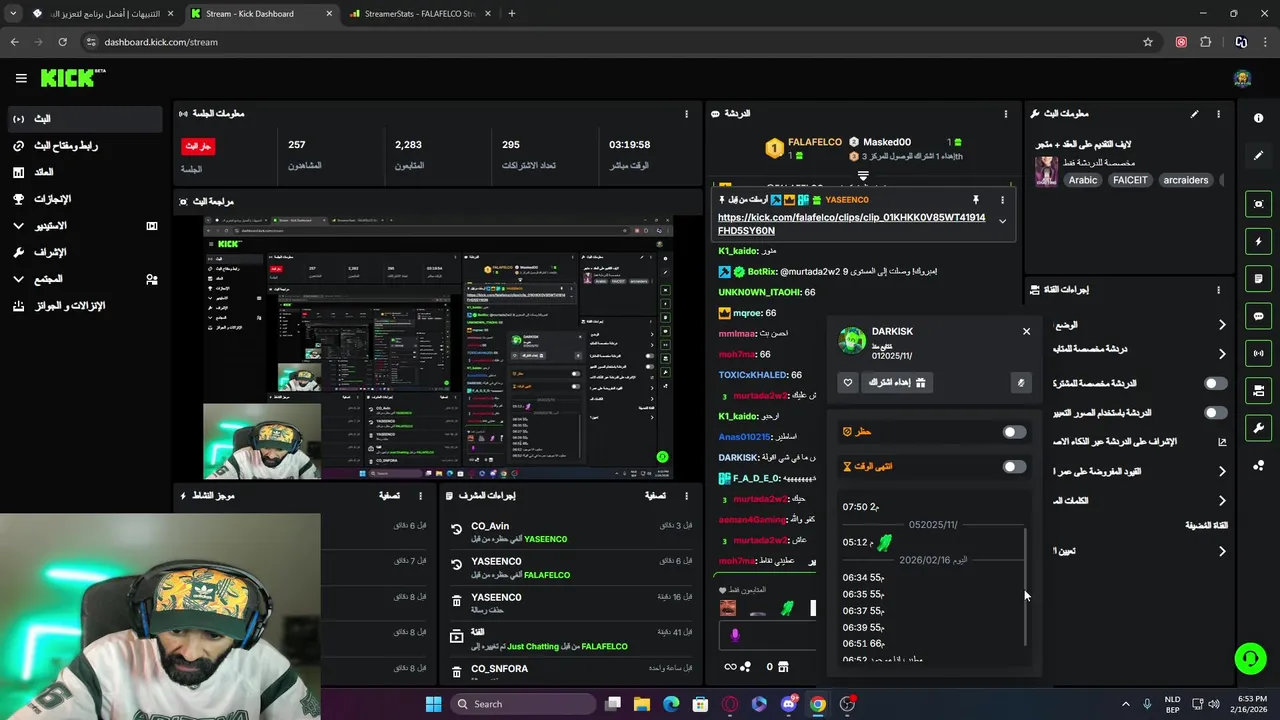The width and height of the screenshot is (1280, 720).
Task: Toggle the timeout switch for DARKISK
Action: coord(1014,467)
